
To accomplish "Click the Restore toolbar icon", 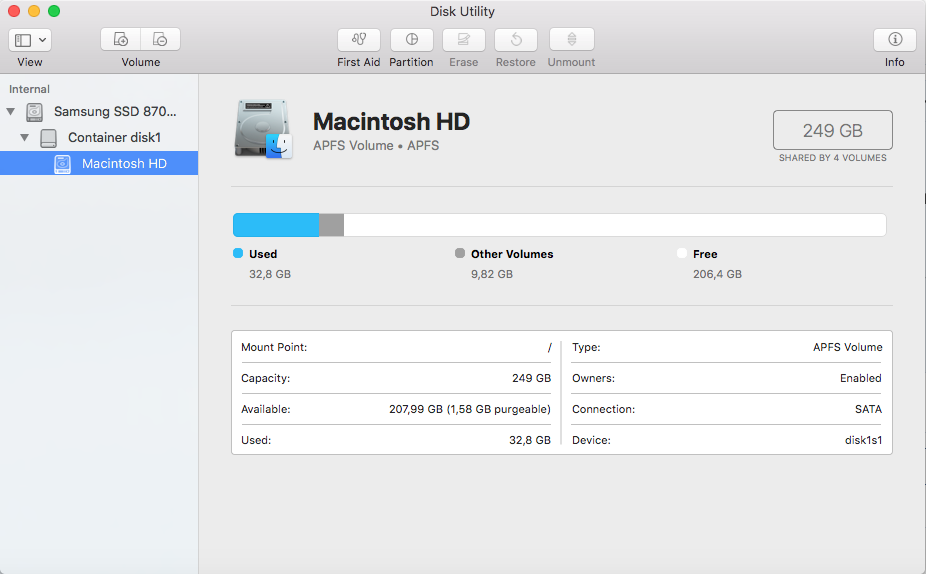I will (x=516, y=40).
